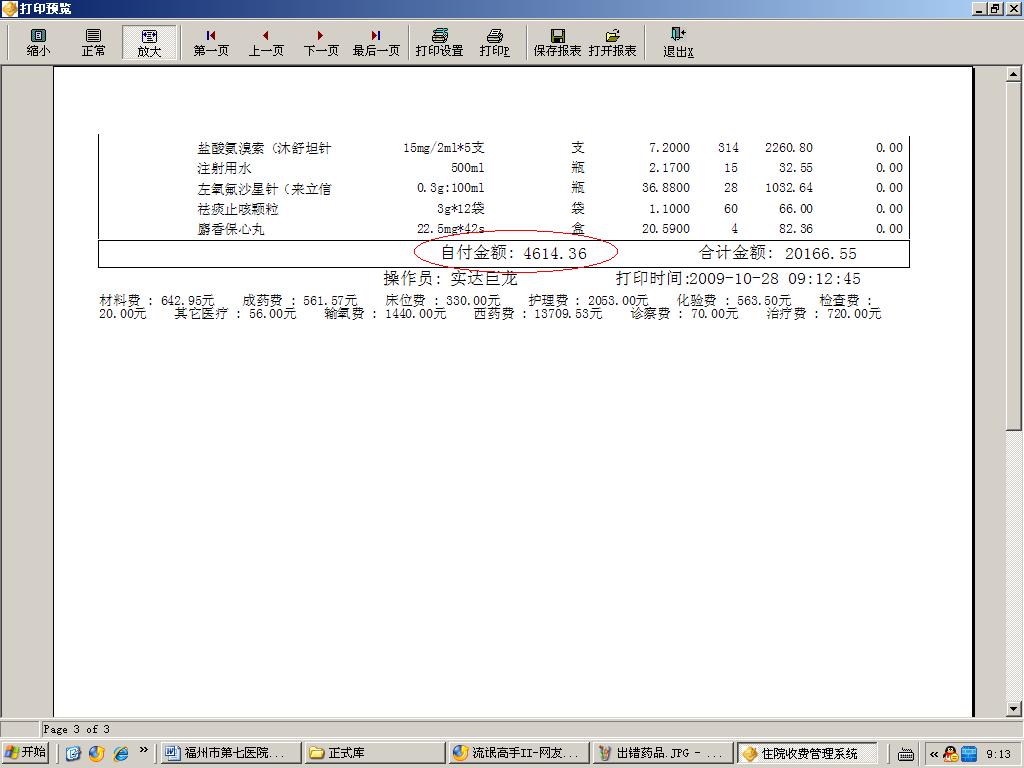
Task: Jump to last page with 最后一页
Action: (x=376, y=42)
